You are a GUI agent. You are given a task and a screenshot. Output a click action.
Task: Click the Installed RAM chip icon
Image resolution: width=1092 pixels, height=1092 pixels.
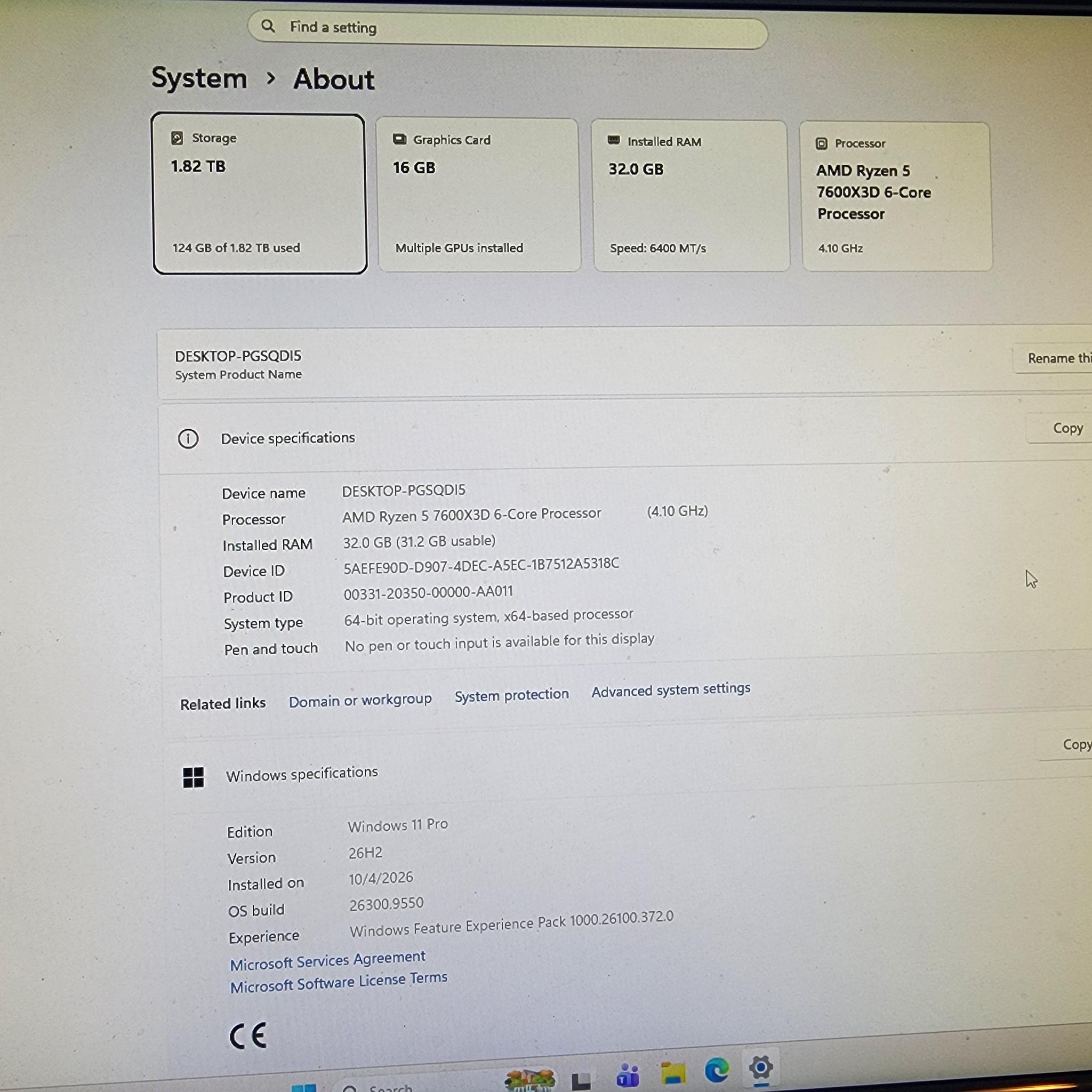(613, 140)
